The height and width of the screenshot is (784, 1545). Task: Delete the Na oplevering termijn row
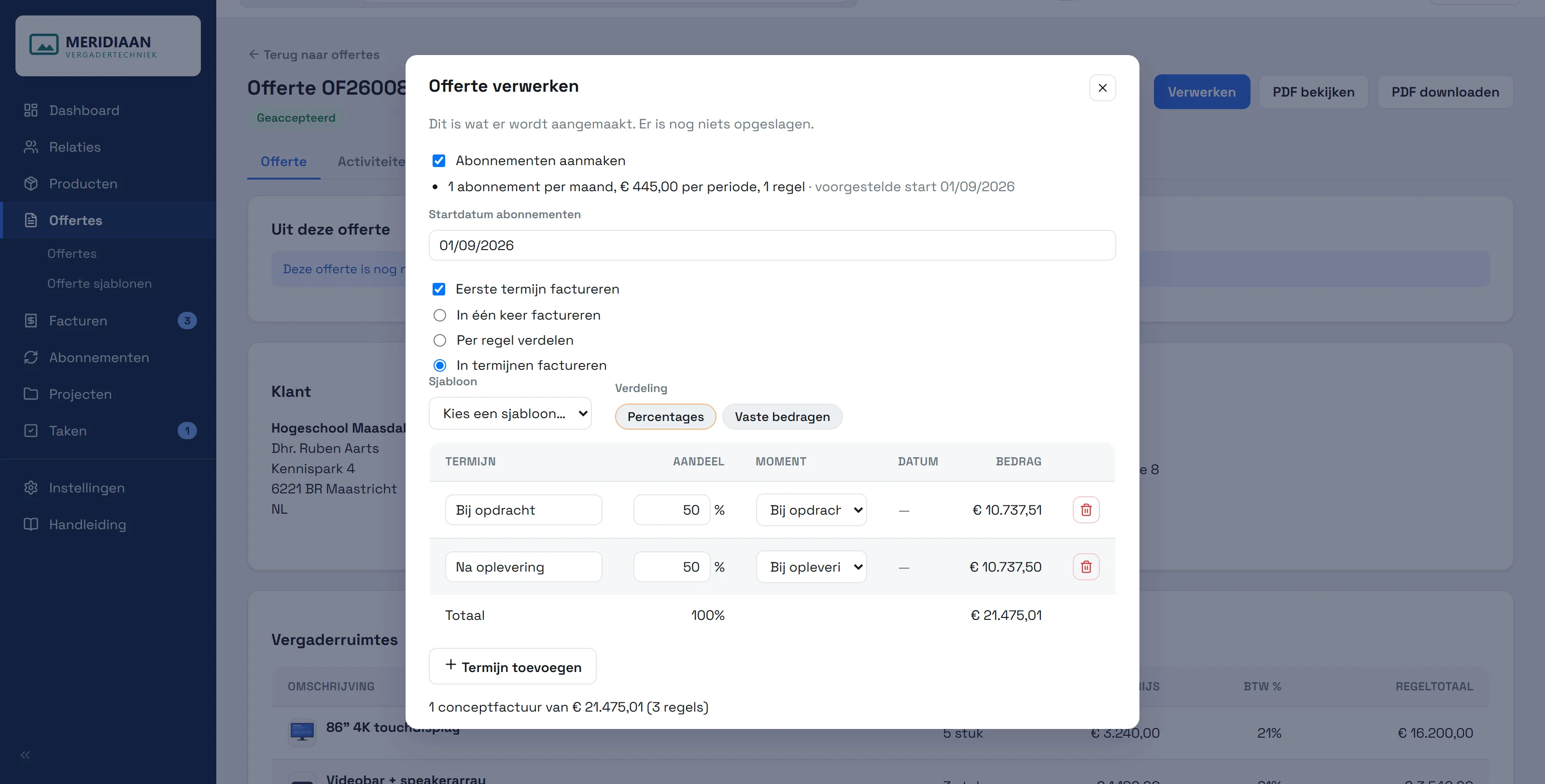[1085, 567]
